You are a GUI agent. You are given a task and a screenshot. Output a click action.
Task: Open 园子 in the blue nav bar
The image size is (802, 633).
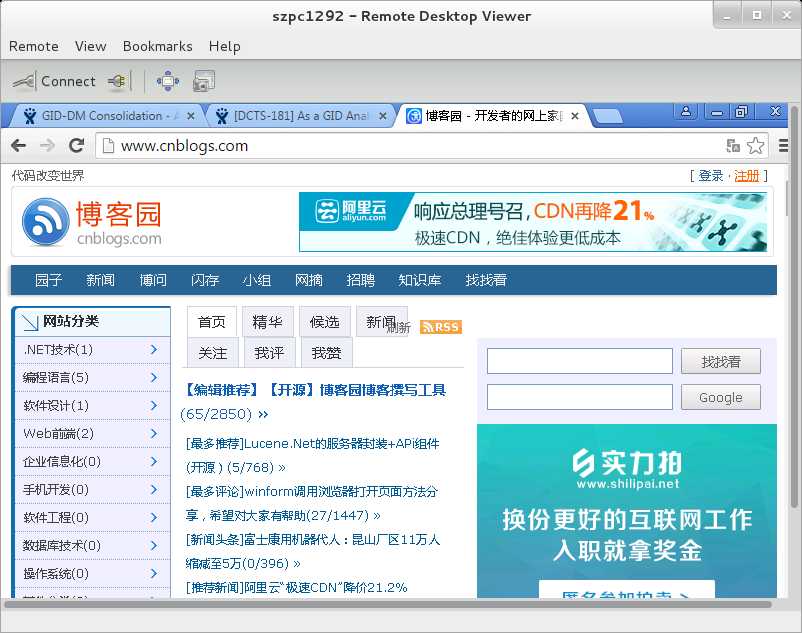(48, 280)
